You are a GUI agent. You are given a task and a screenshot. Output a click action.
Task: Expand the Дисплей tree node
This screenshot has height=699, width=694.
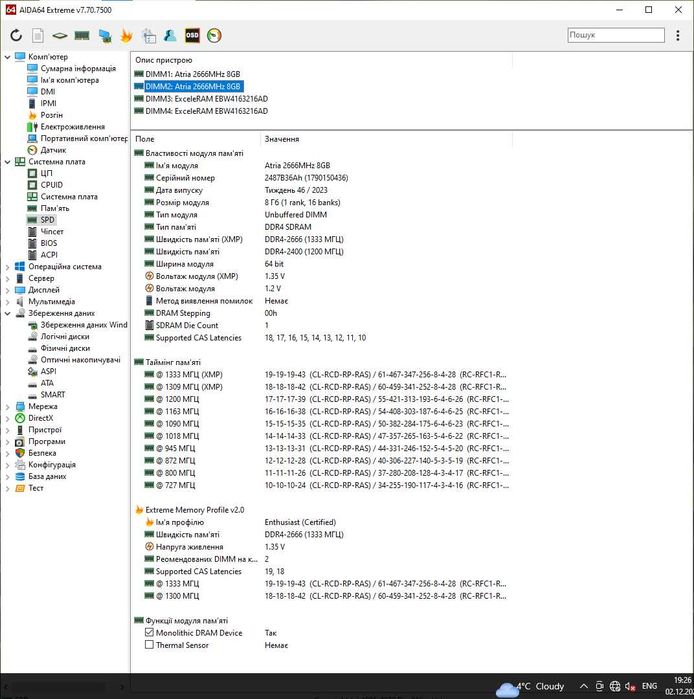pyautogui.click(x=7, y=290)
